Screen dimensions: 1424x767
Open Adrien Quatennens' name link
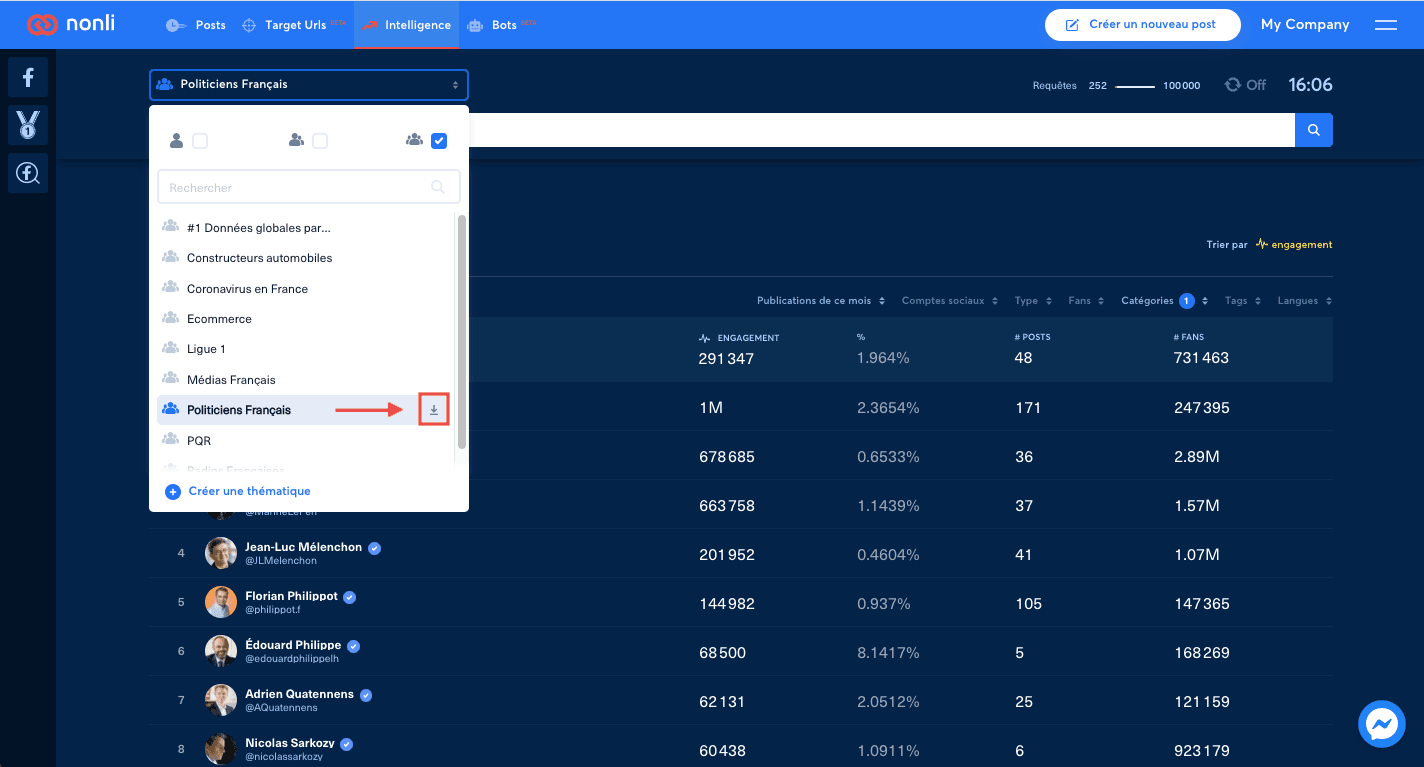tap(300, 694)
